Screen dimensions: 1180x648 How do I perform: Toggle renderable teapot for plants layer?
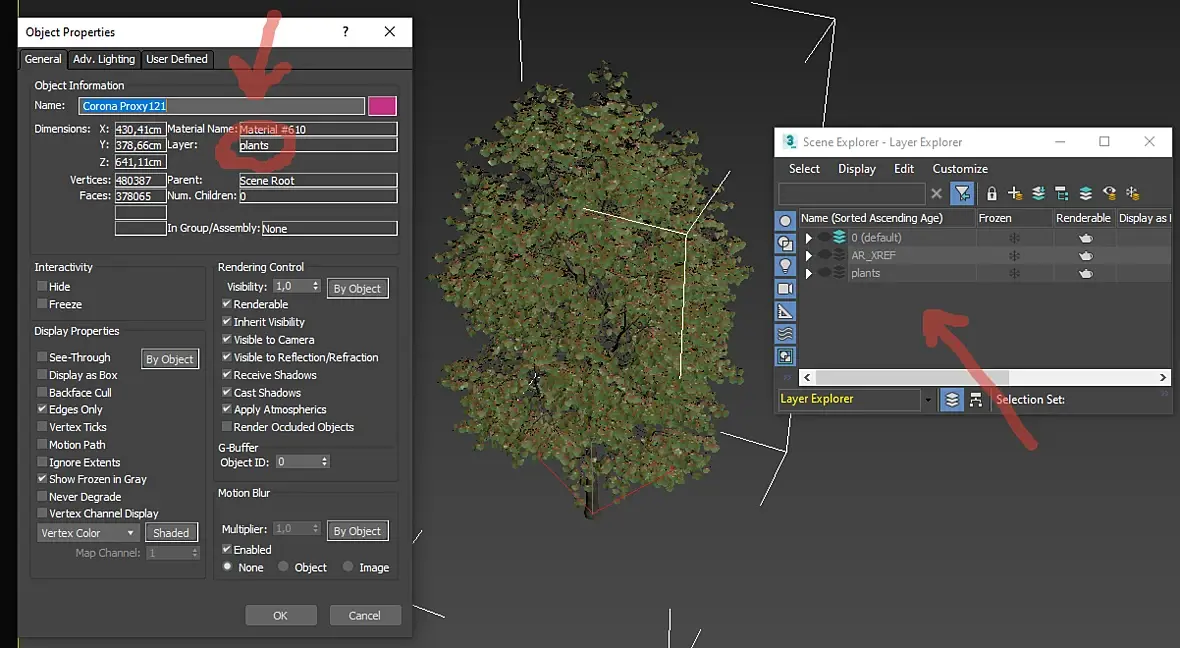point(1085,274)
